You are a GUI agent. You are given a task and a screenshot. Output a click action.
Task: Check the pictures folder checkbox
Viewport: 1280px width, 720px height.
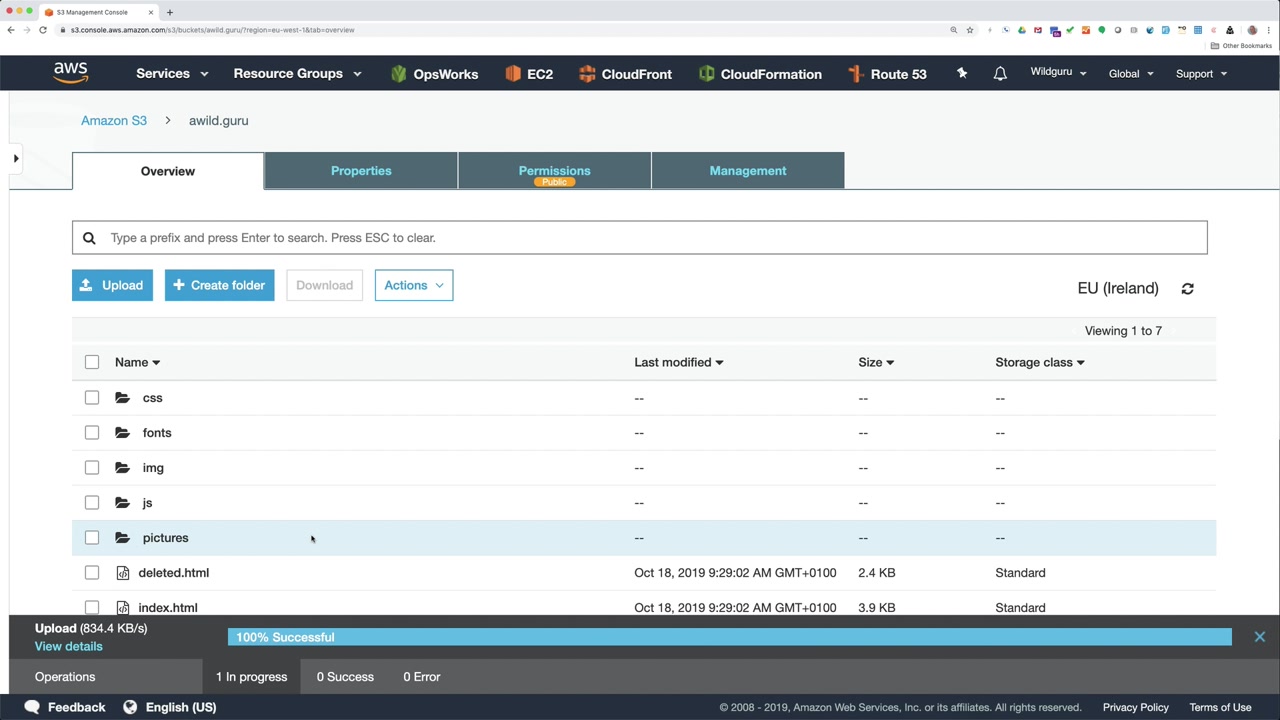[x=92, y=538]
